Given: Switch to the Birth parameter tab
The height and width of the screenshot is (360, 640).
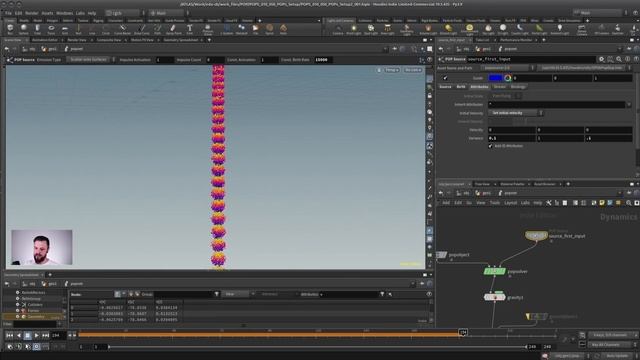Looking at the screenshot, I should point(461,87).
